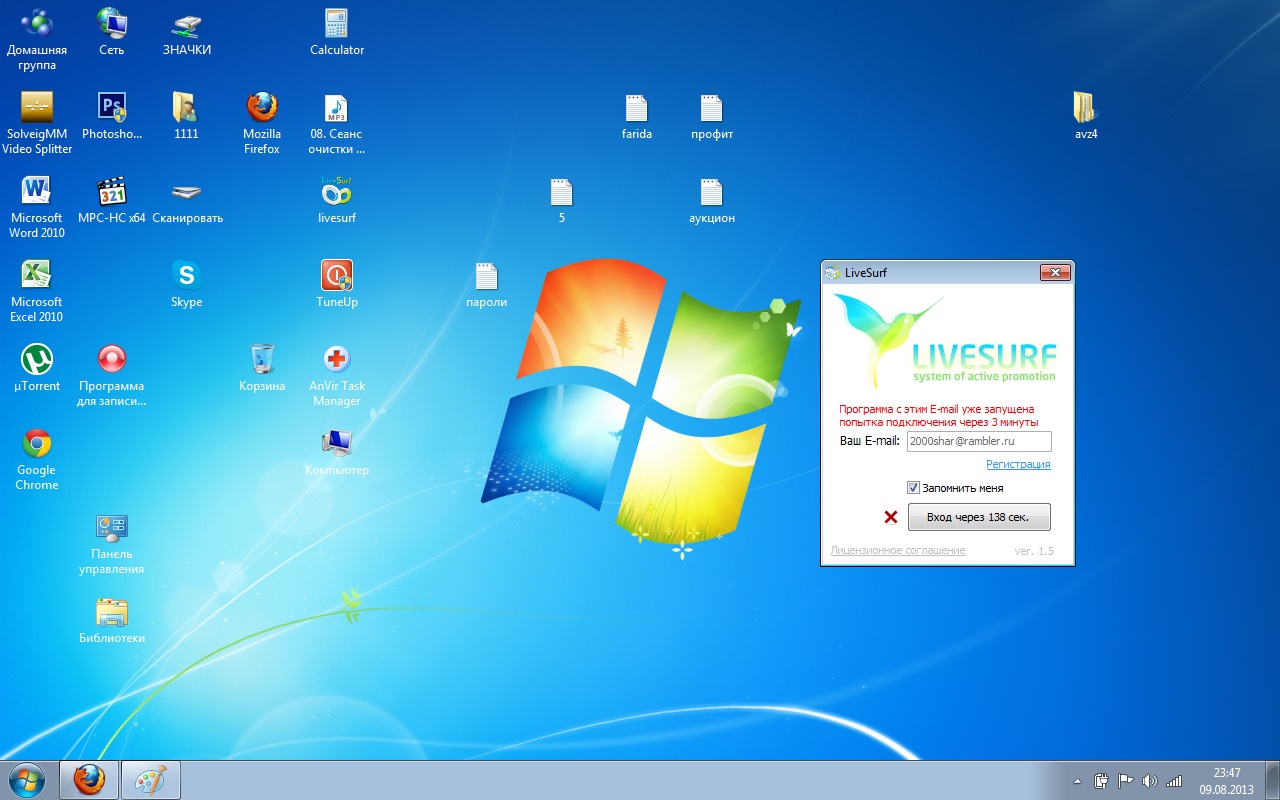Switch to Firefox in the taskbar
Image resolution: width=1280 pixels, height=800 pixels.
(x=89, y=780)
